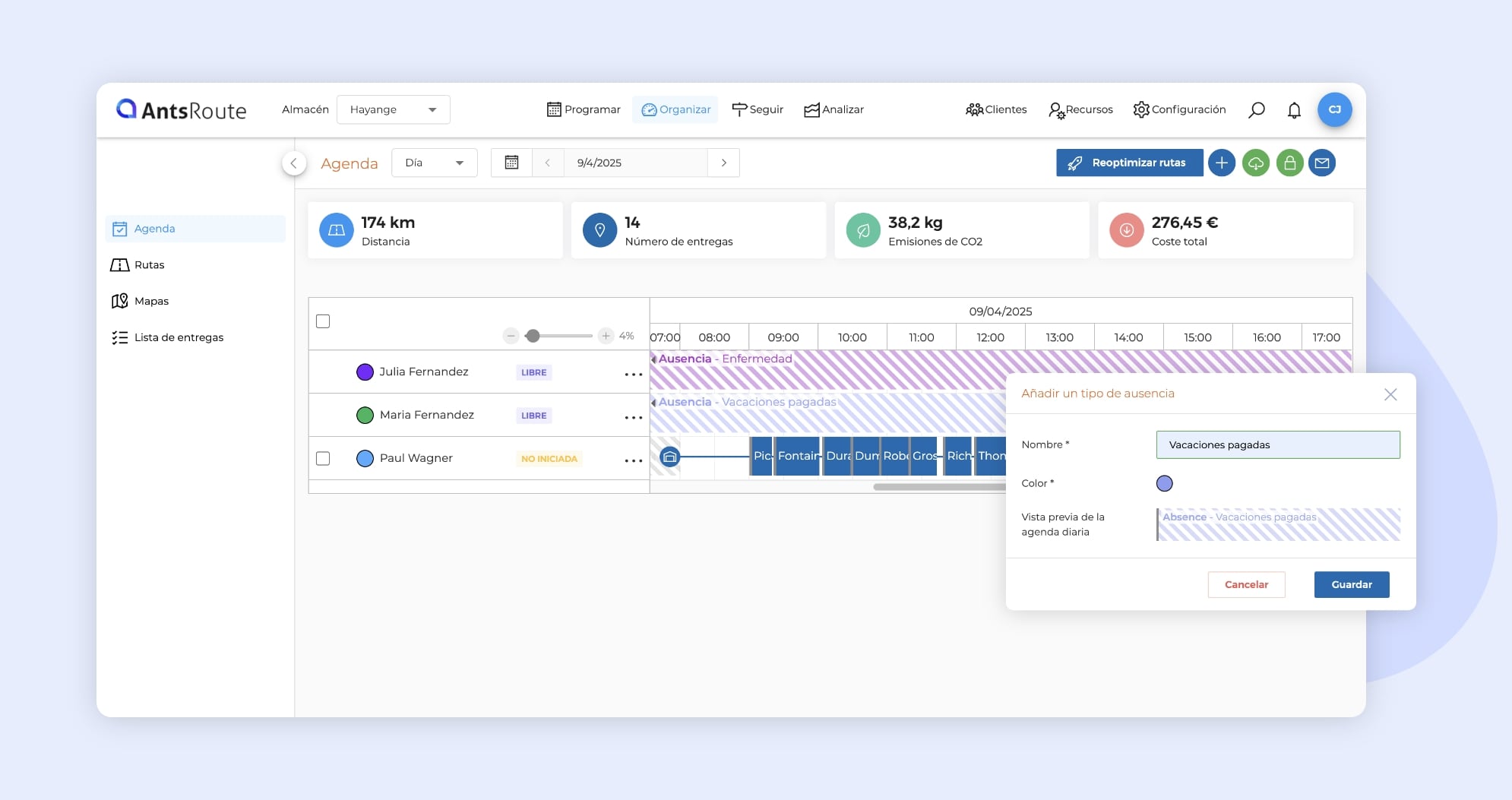Image resolution: width=1512 pixels, height=800 pixels.
Task: Open the calendar date picker icon
Action: click(x=511, y=163)
